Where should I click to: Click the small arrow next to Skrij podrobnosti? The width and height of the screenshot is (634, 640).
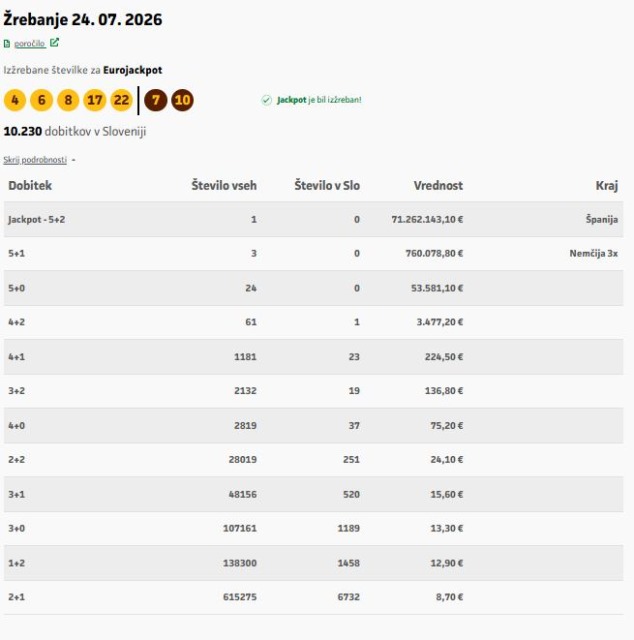[x=73, y=160]
